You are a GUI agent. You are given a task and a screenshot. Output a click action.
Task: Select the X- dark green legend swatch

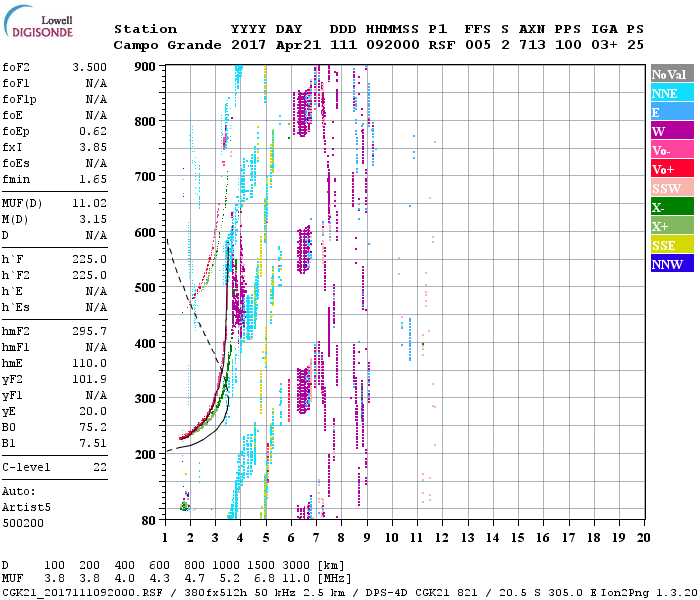click(671, 207)
